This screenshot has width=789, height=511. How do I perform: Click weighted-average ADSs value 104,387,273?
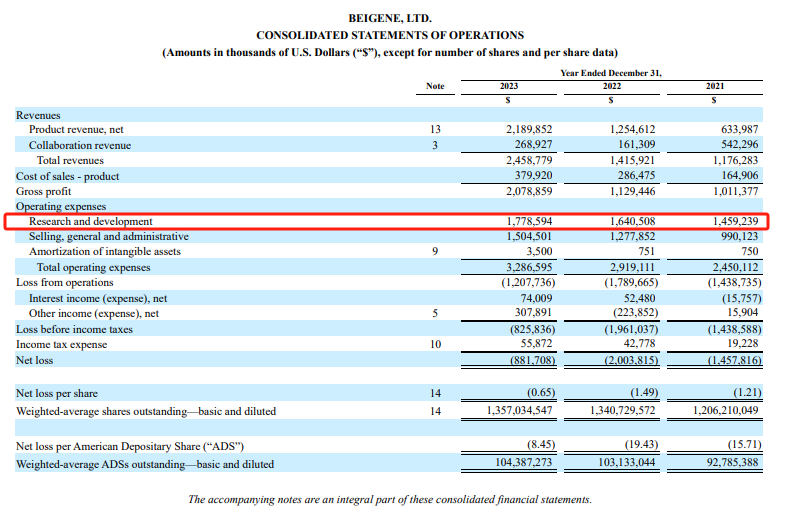[x=524, y=462]
